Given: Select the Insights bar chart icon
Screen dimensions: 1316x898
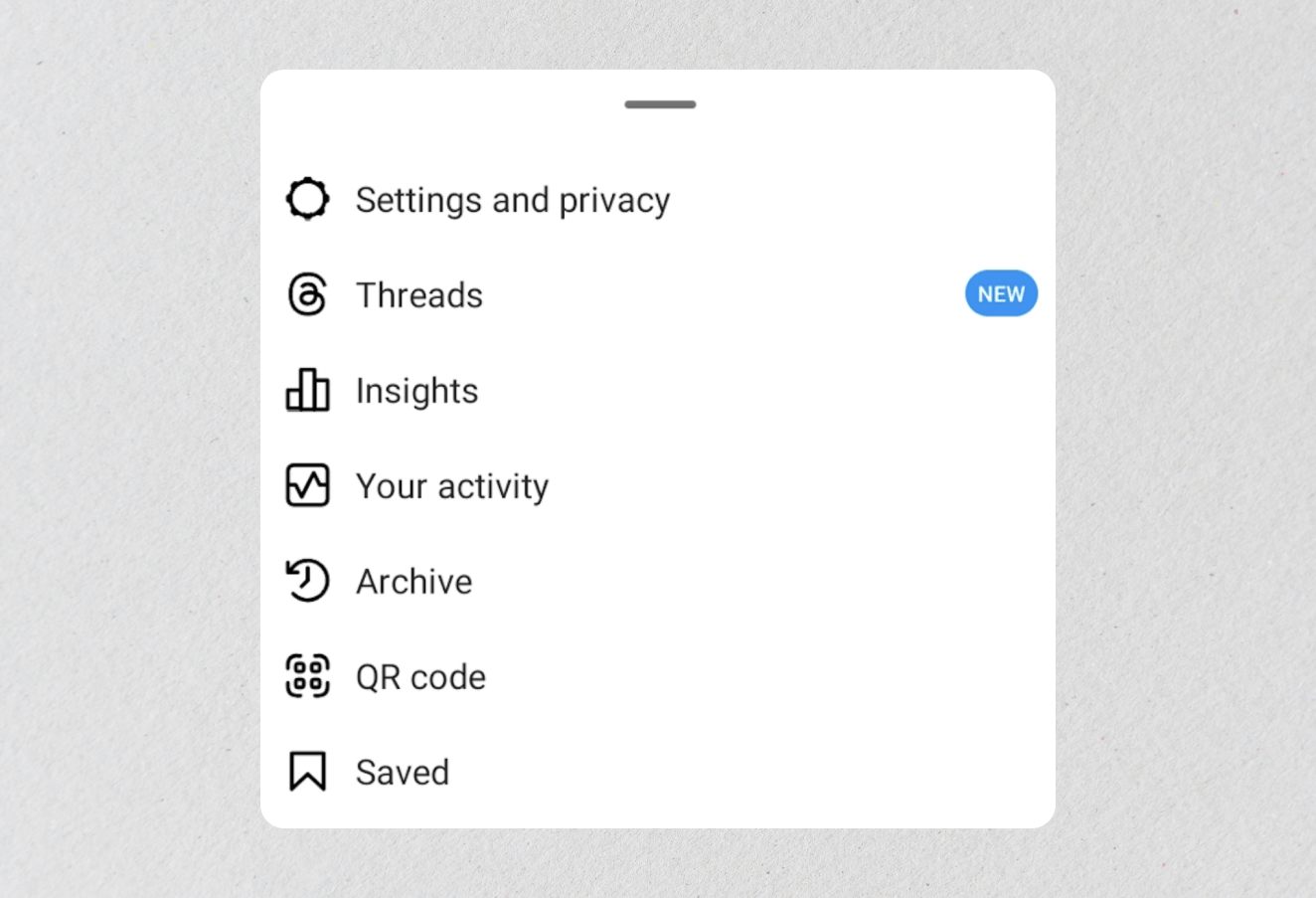Looking at the screenshot, I should point(307,390).
